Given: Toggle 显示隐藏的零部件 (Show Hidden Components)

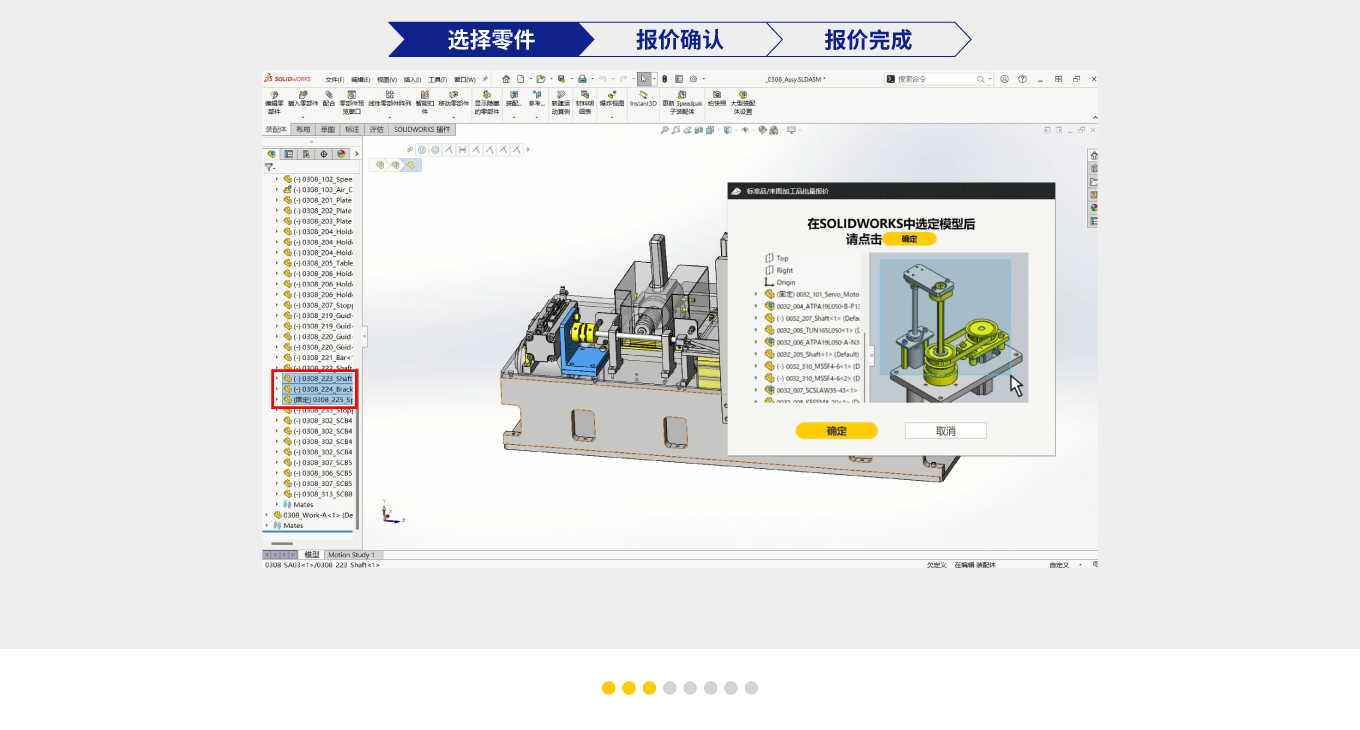Looking at the screenshot, I should click(487, 98).
